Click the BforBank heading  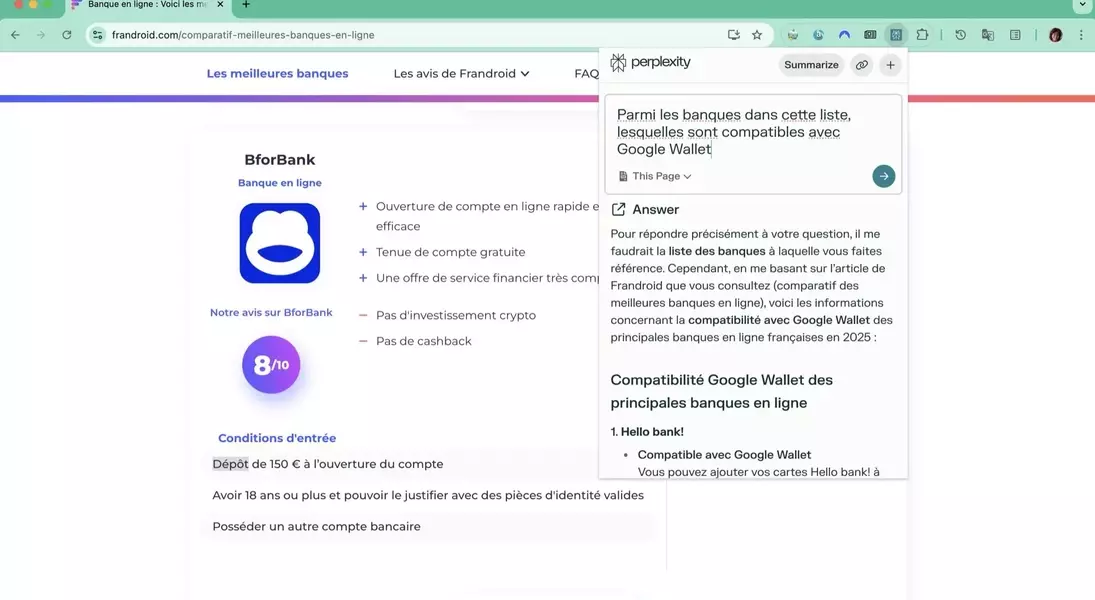point(280,160)
